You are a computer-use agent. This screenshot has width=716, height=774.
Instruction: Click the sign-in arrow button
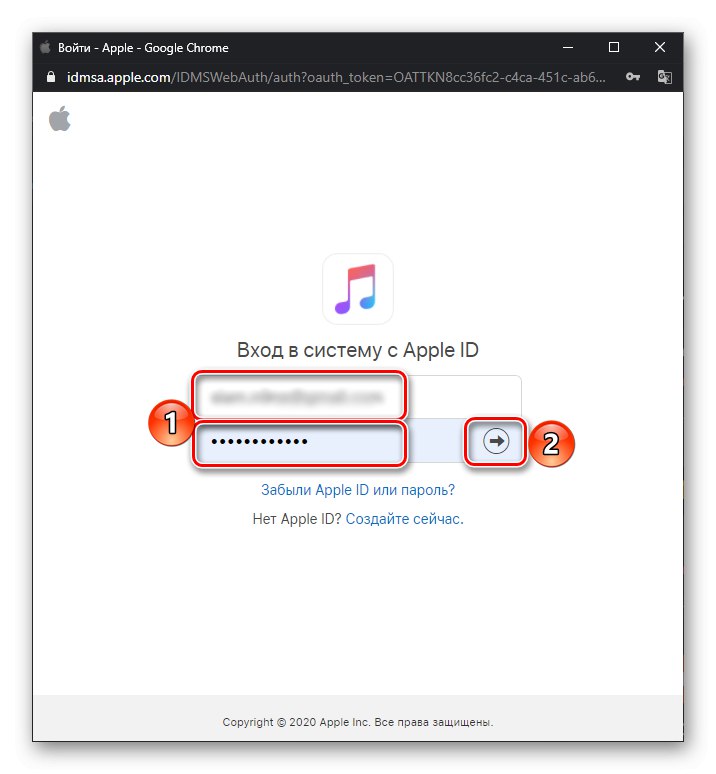[x=496, y=441]
